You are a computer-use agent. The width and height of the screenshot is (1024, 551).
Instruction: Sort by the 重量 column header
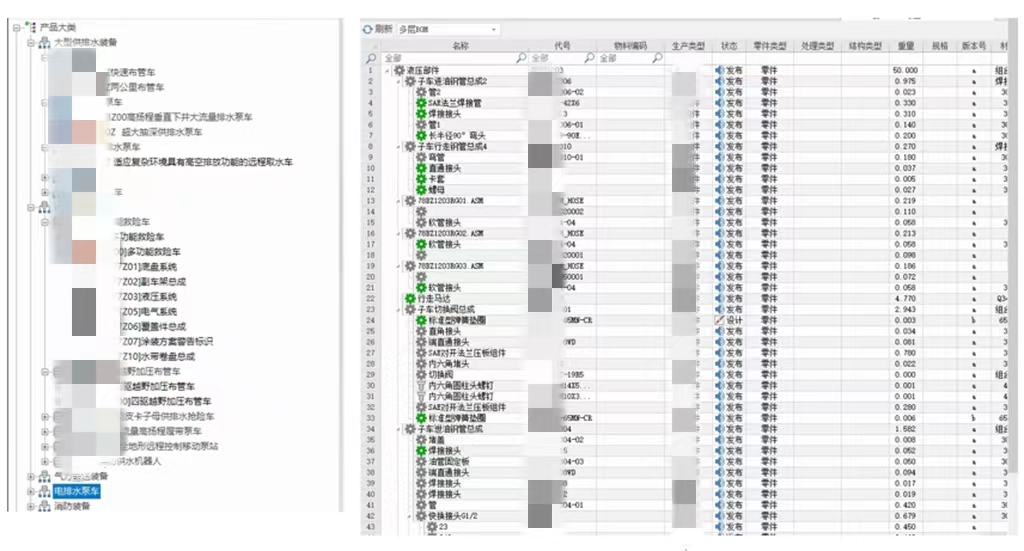[x=906, y=46]
